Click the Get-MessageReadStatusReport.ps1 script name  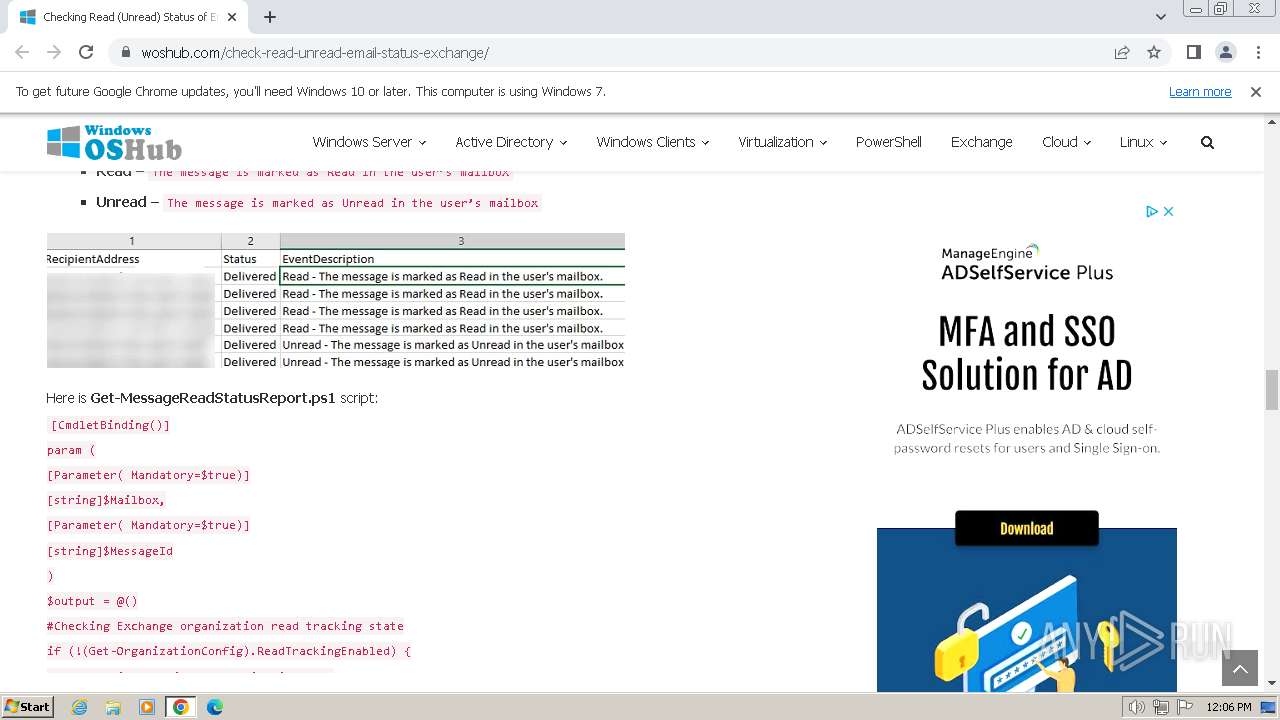tap(213, 398)
